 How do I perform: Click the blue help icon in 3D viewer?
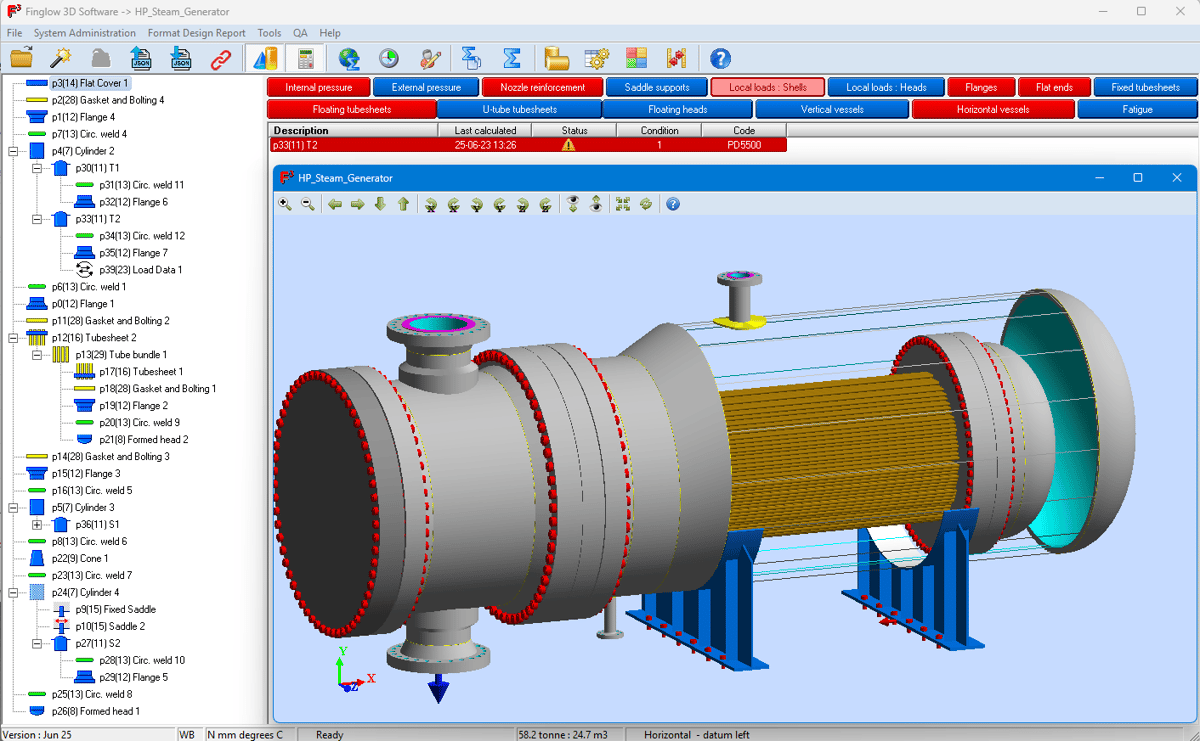pyautogui.click(x=673, y=204)
